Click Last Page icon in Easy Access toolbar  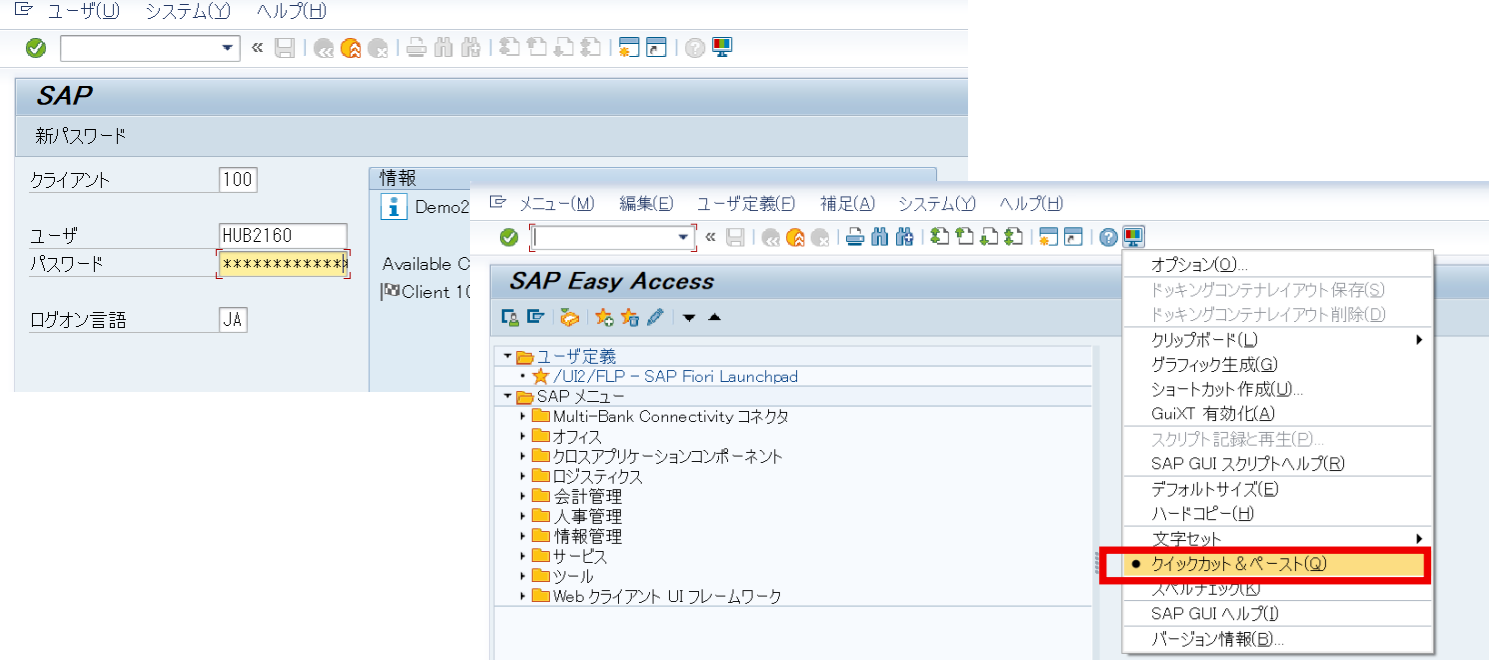click(1014, 237)
